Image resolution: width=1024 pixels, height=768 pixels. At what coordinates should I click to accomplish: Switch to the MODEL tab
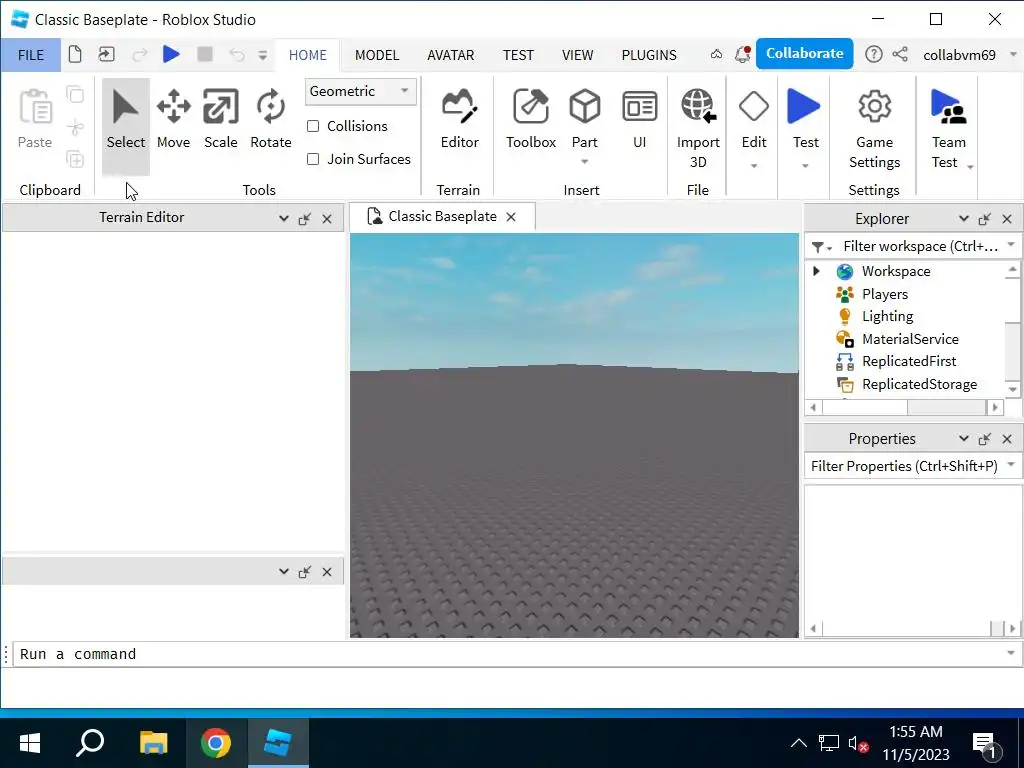377,55
